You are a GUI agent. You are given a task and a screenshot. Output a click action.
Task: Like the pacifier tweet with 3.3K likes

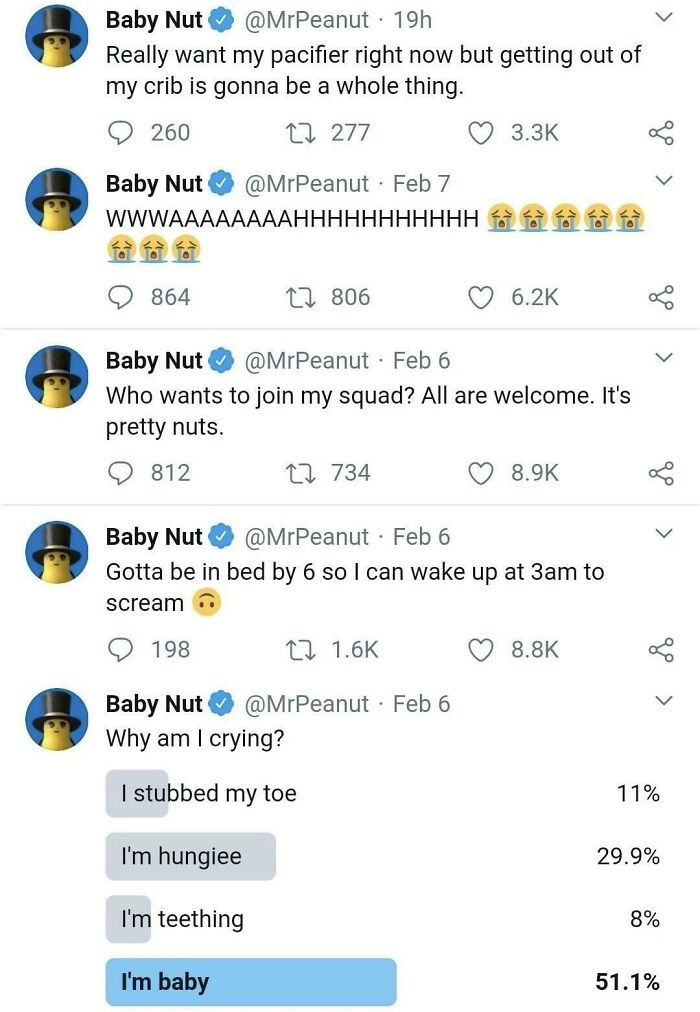482,132
